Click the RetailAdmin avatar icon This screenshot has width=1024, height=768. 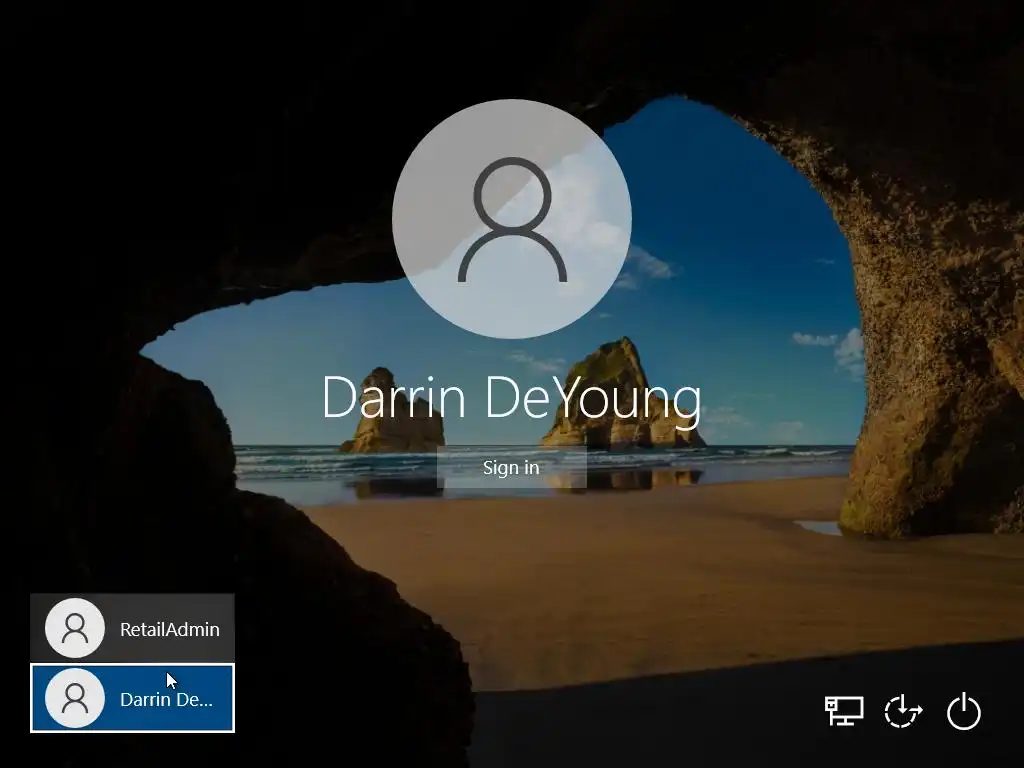pyautogui.click(x=75, y=628)
